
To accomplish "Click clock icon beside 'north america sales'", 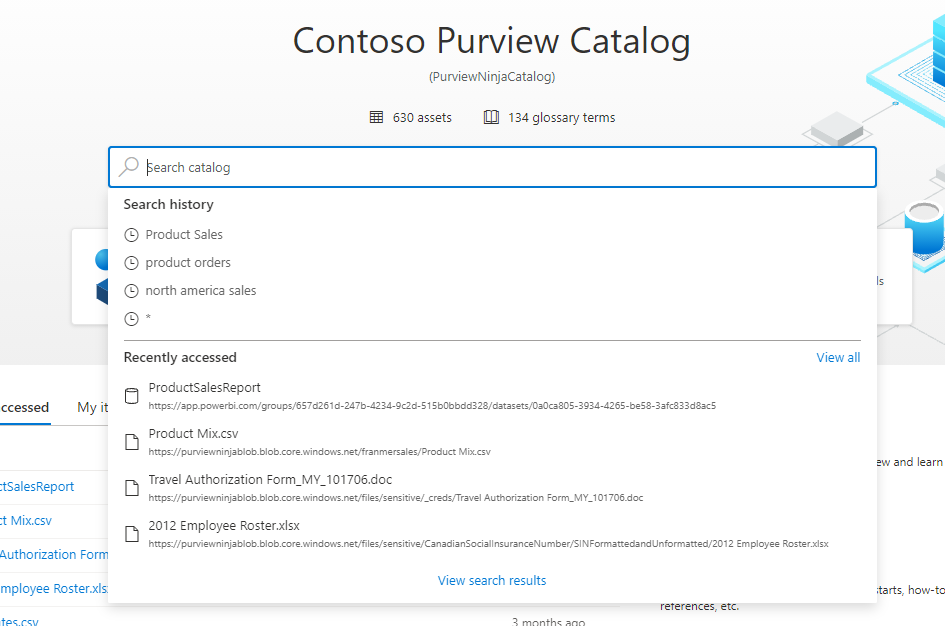I will (x=131, y=291).
